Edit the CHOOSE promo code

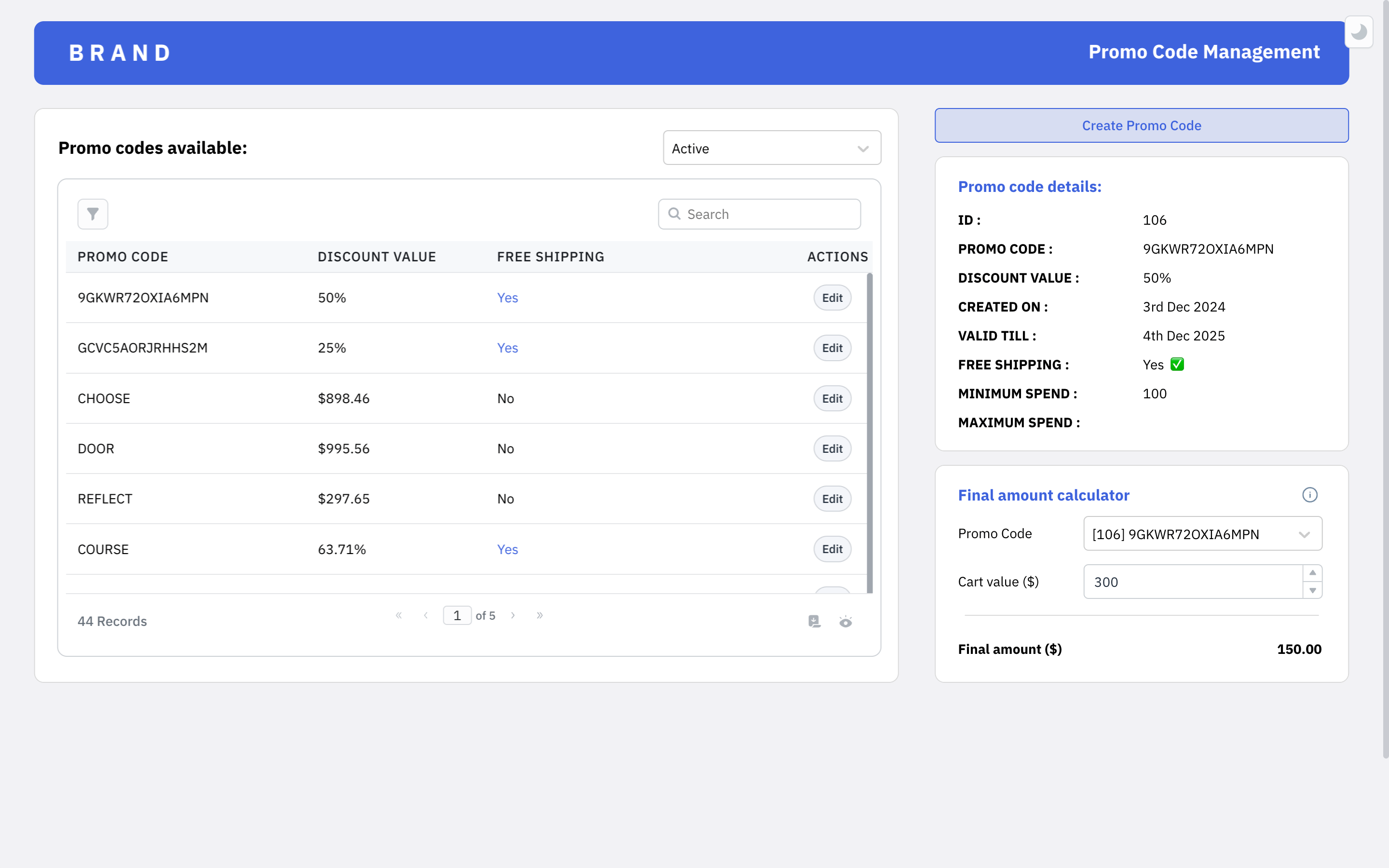click(x=831, y=398)
